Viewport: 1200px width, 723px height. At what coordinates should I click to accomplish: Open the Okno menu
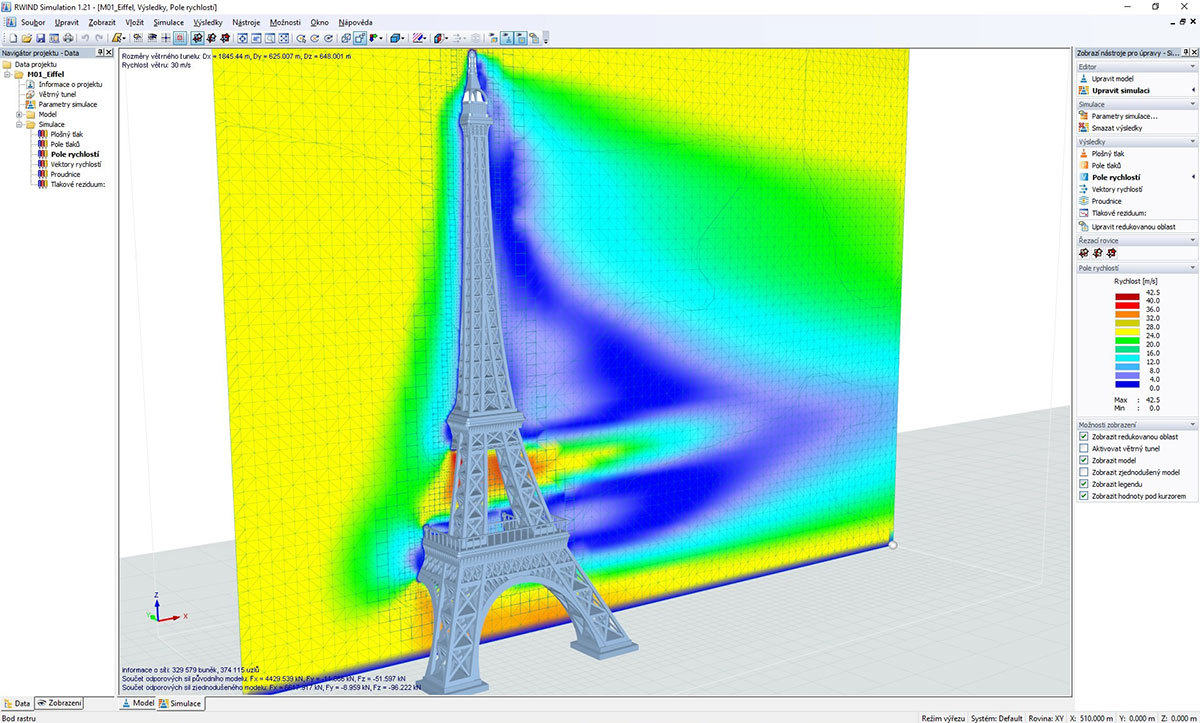tap(319, 21)
